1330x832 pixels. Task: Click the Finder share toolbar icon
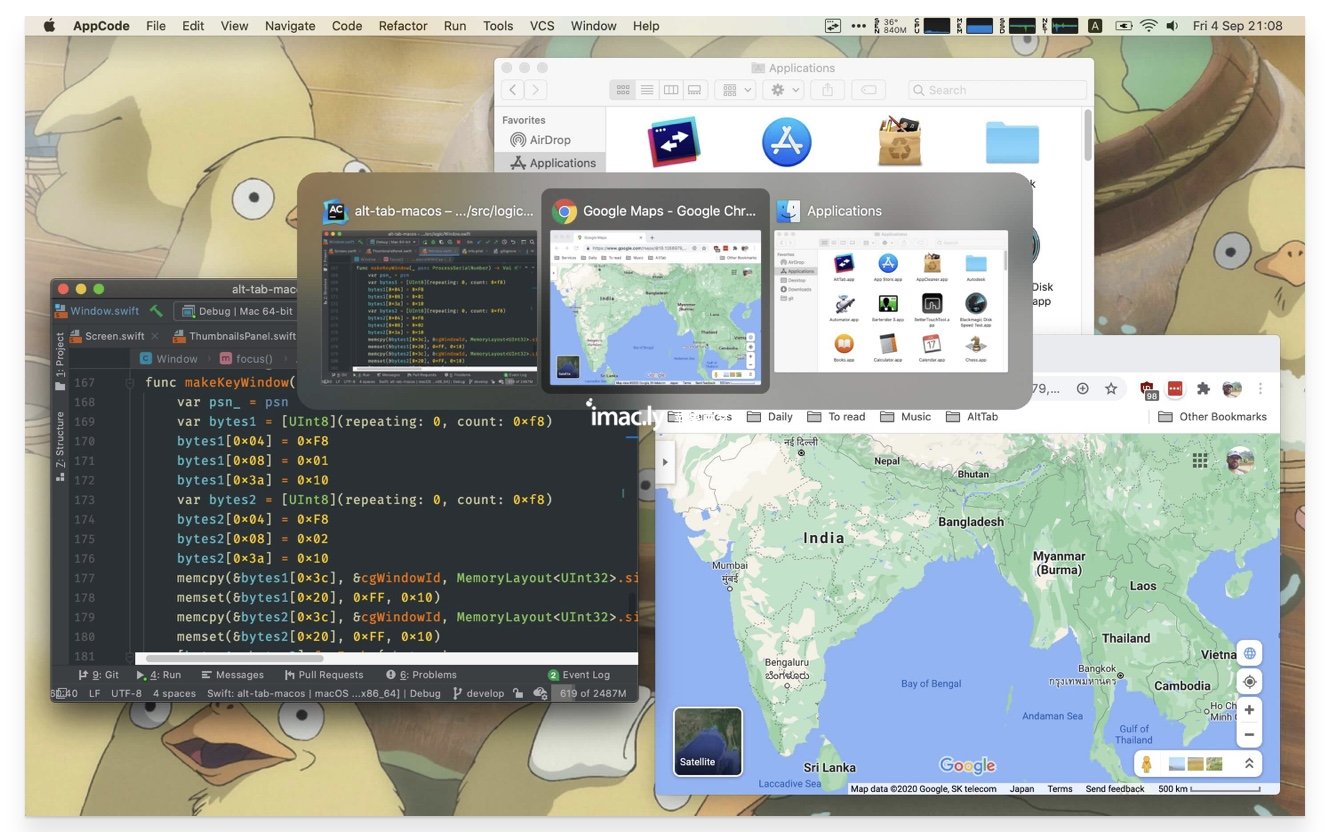point(827,90)
